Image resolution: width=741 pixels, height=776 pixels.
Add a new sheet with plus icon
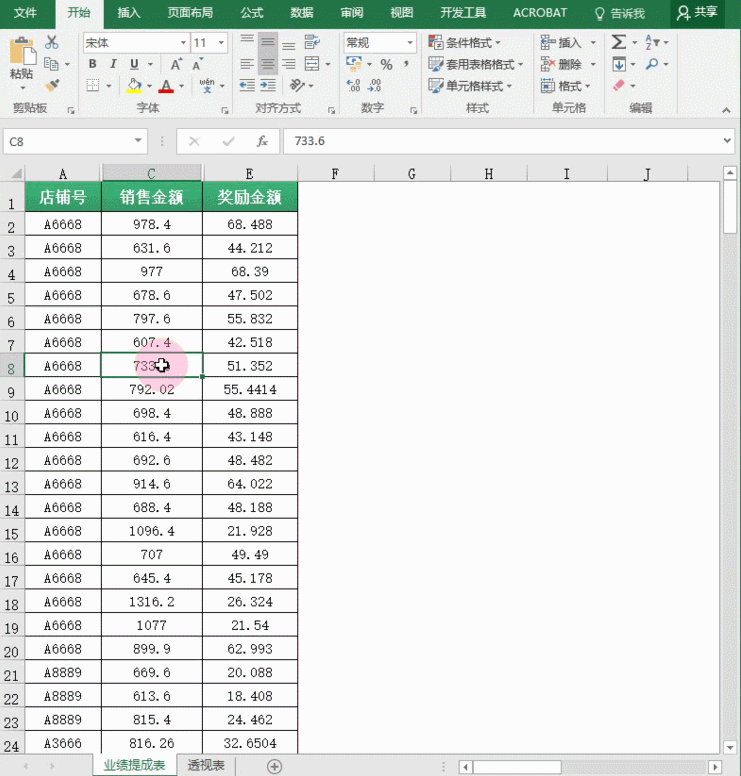(274, 766)
